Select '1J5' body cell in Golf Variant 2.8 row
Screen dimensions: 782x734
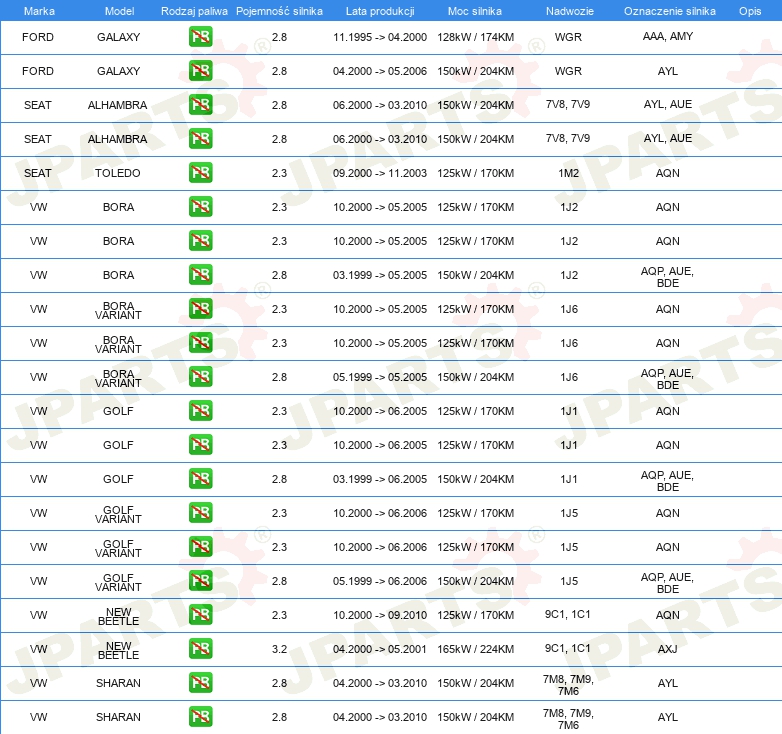point(569,581)
